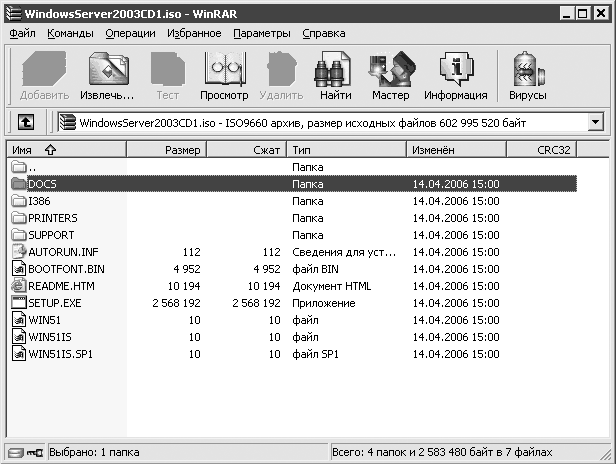The image size is (616, 464).
Task: Select the I386 folder
Action: pos(40,201)
